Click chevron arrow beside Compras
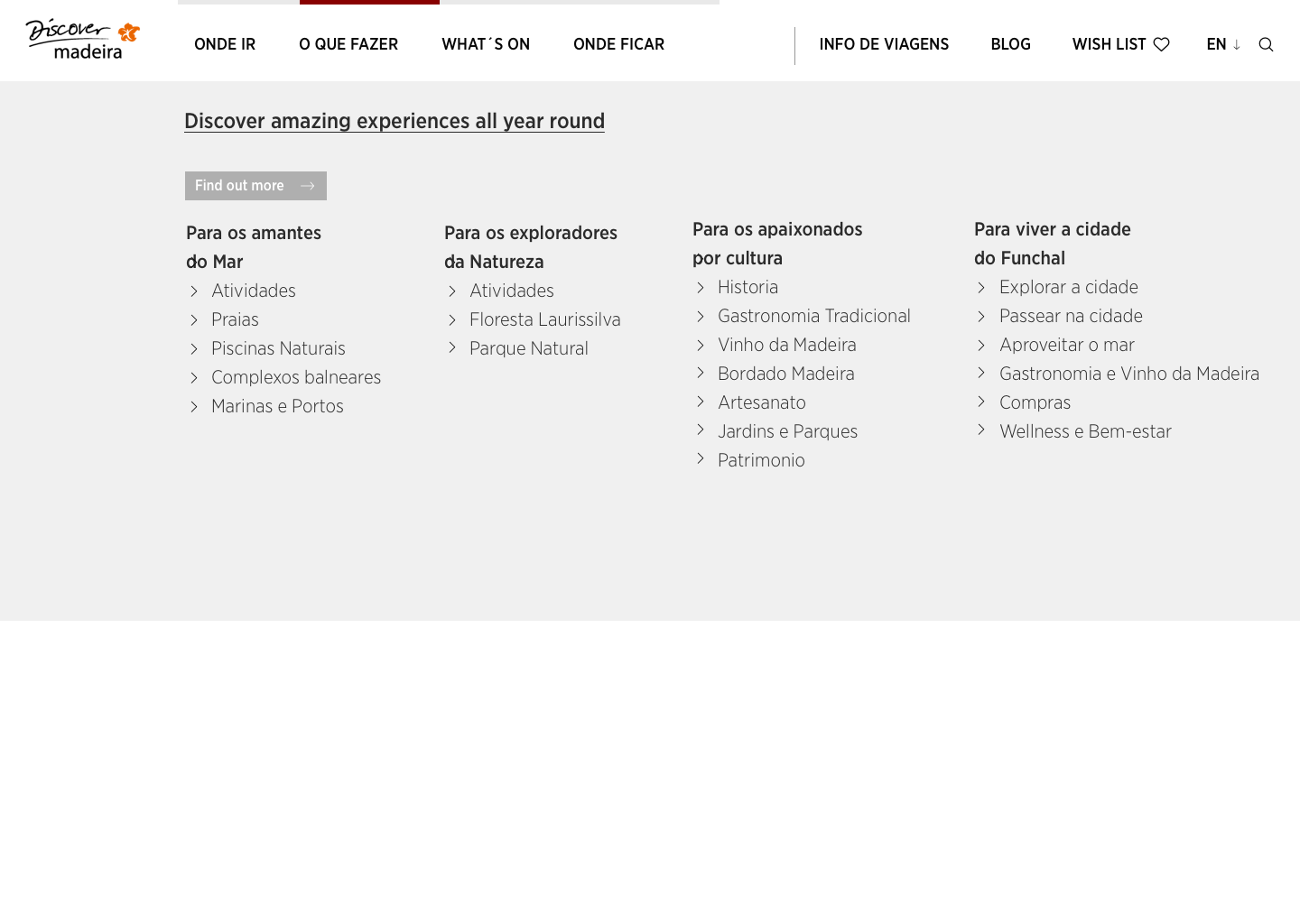1300x924 pixels. [981, 402]
